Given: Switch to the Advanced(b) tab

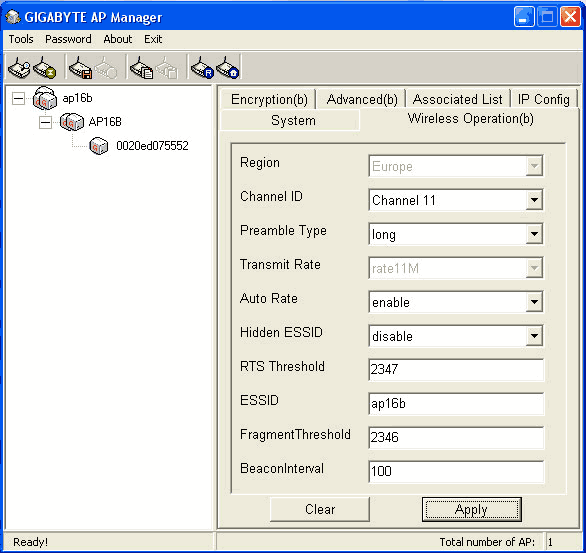Looking at the screenshot, I should click(362, 99).
